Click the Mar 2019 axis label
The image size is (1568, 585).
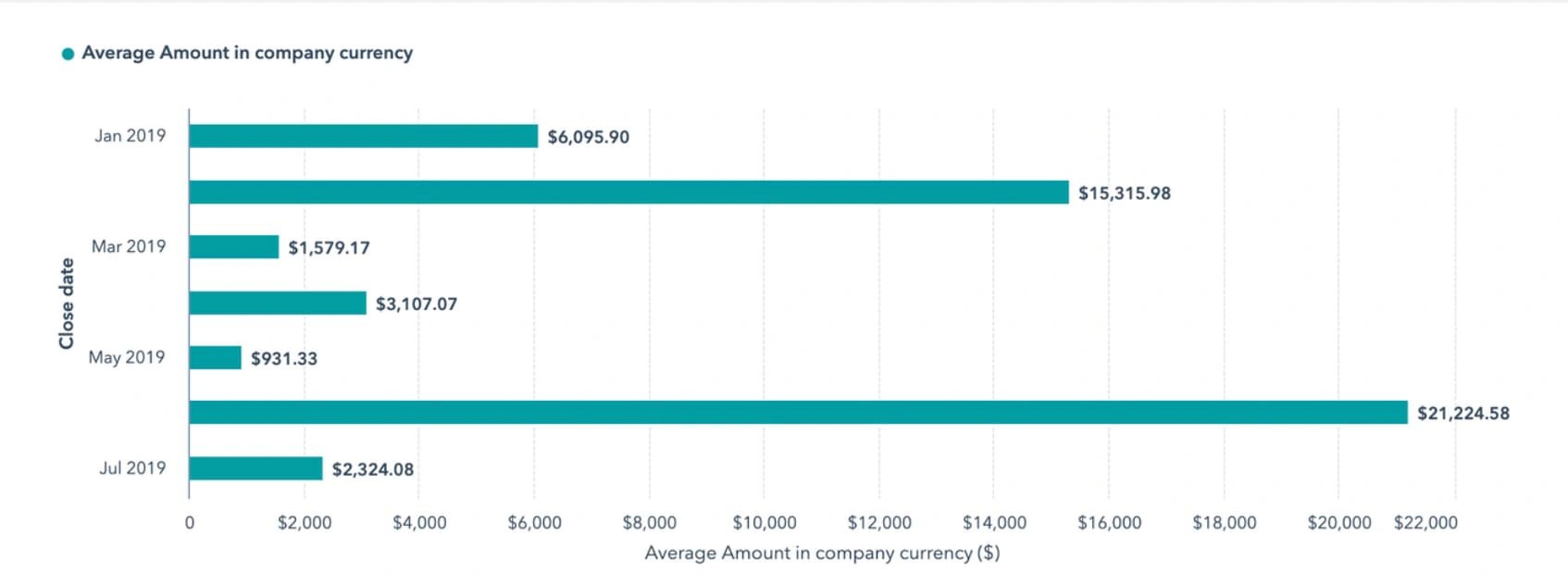pos(129,246)
